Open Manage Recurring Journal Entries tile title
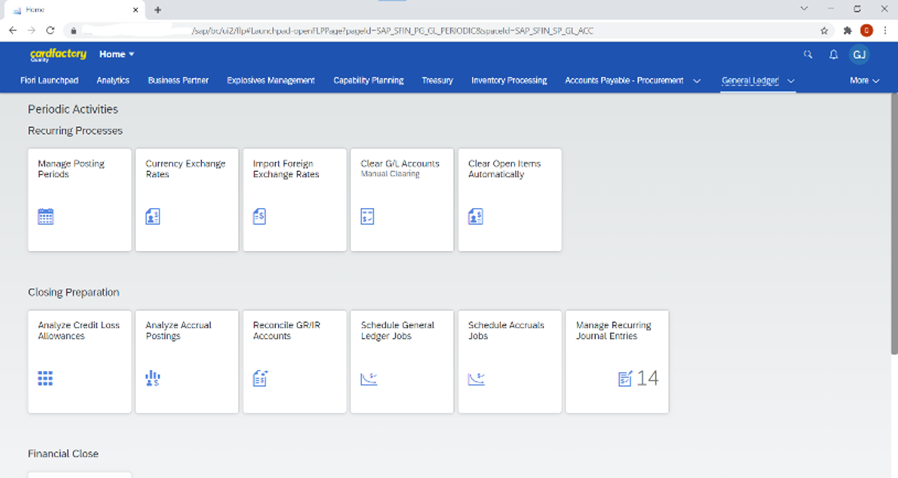This screenshot has width=898, height=478. pyautogui.click(x=613, y=330)
